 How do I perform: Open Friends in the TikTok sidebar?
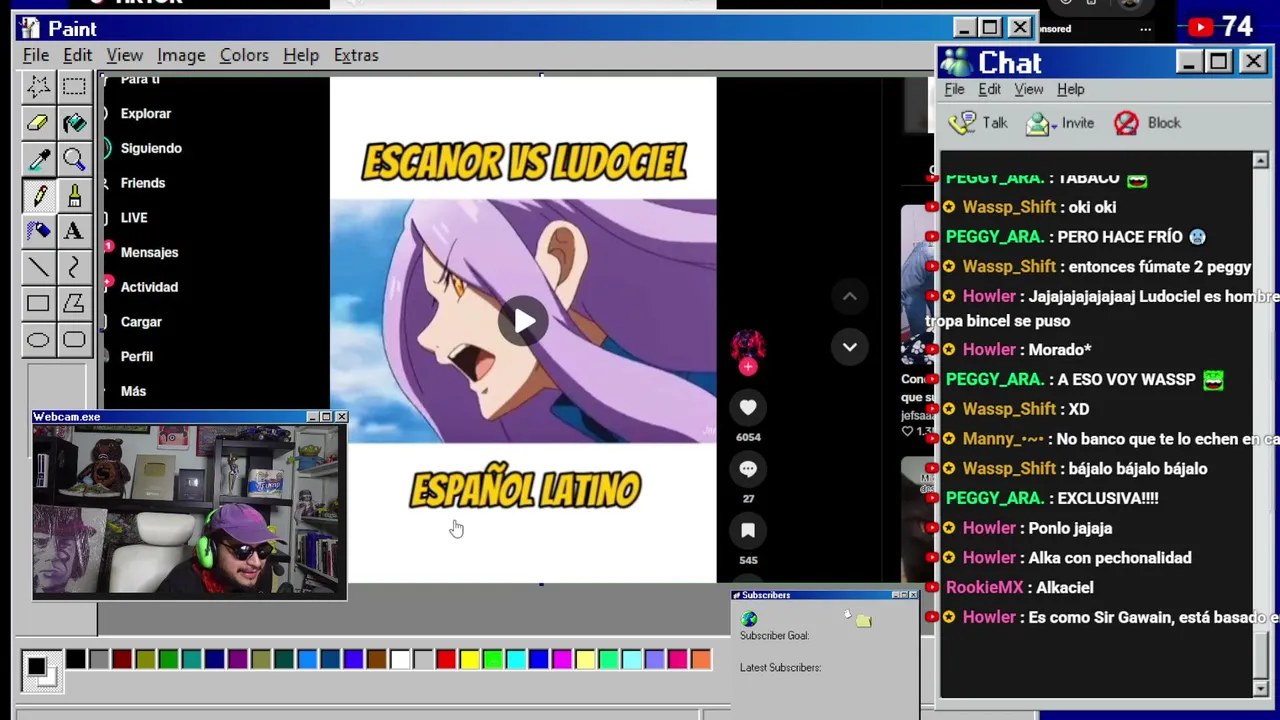143,183
